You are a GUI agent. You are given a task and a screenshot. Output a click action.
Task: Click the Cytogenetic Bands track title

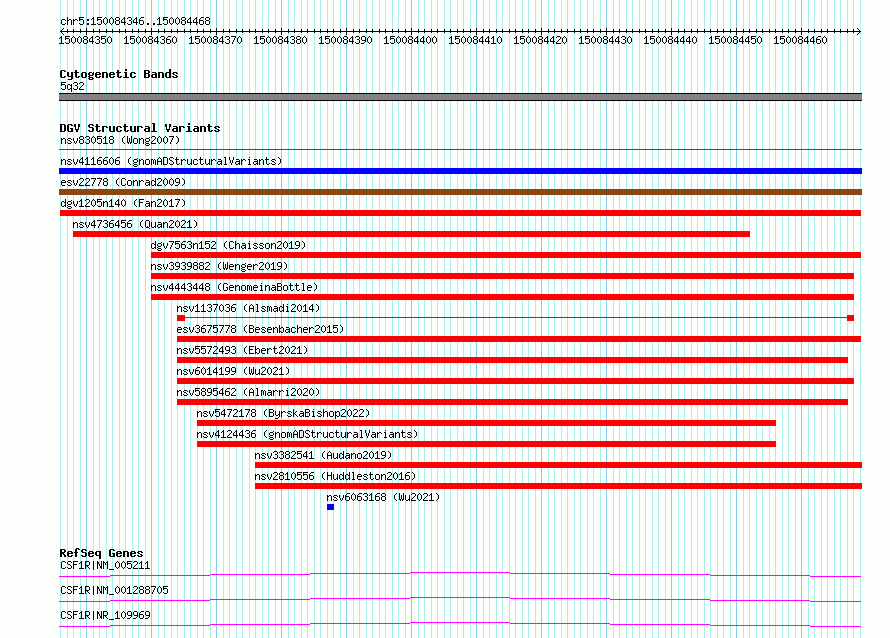pos(119,74)
